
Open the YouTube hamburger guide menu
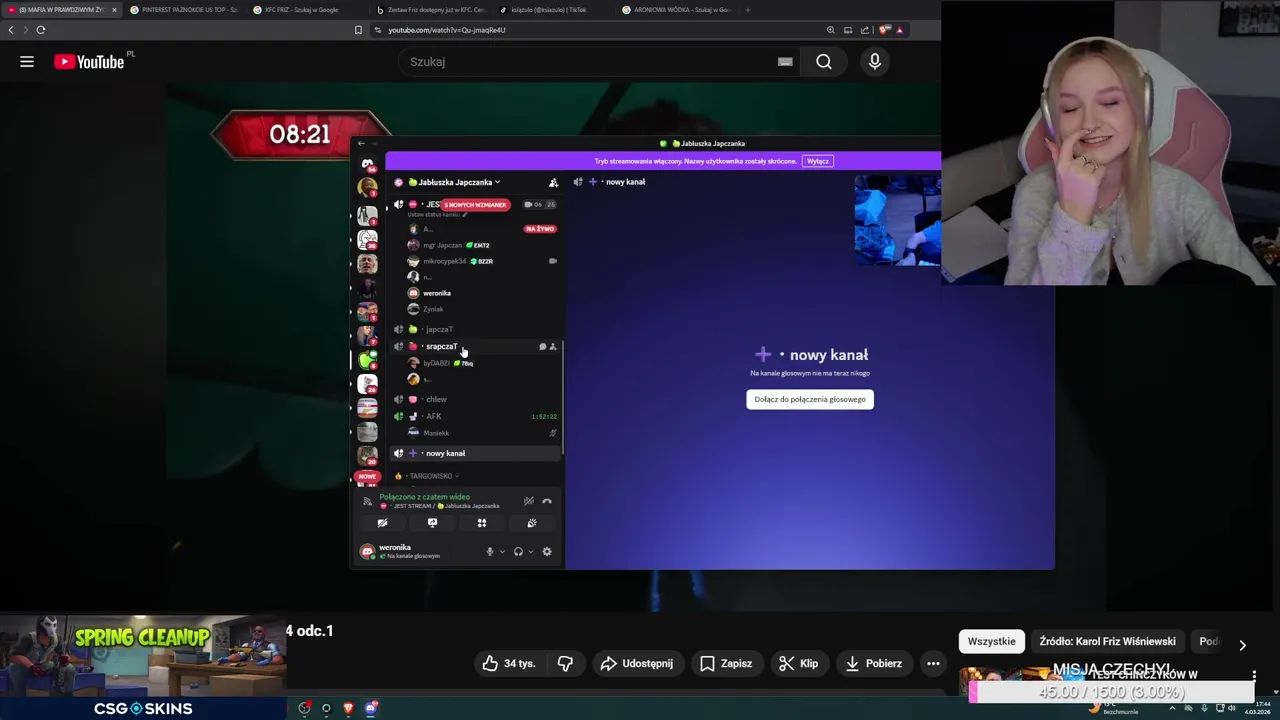(27, 62)
